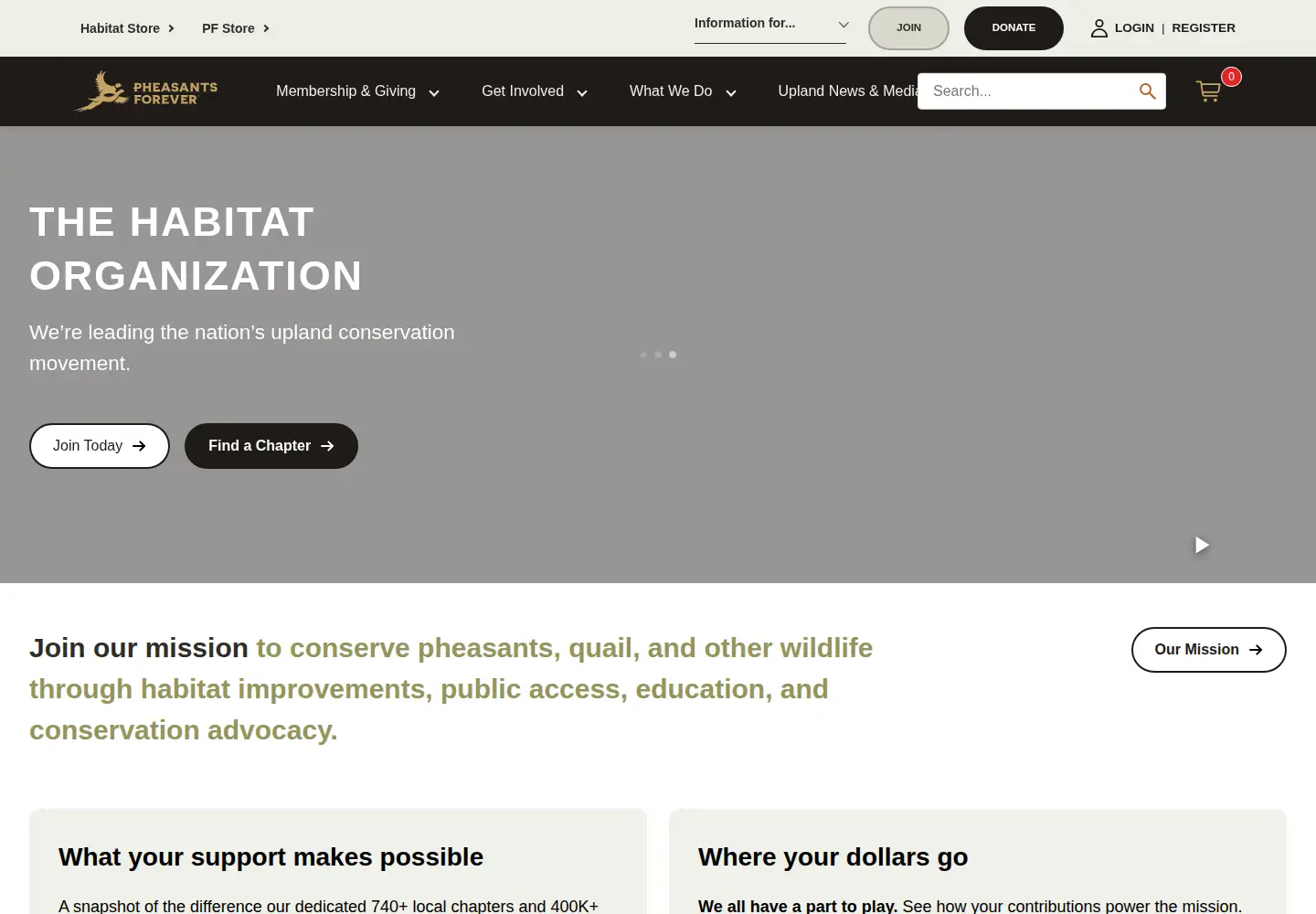
Task: Open the What We Do menu
Action: tap(671, 90)
